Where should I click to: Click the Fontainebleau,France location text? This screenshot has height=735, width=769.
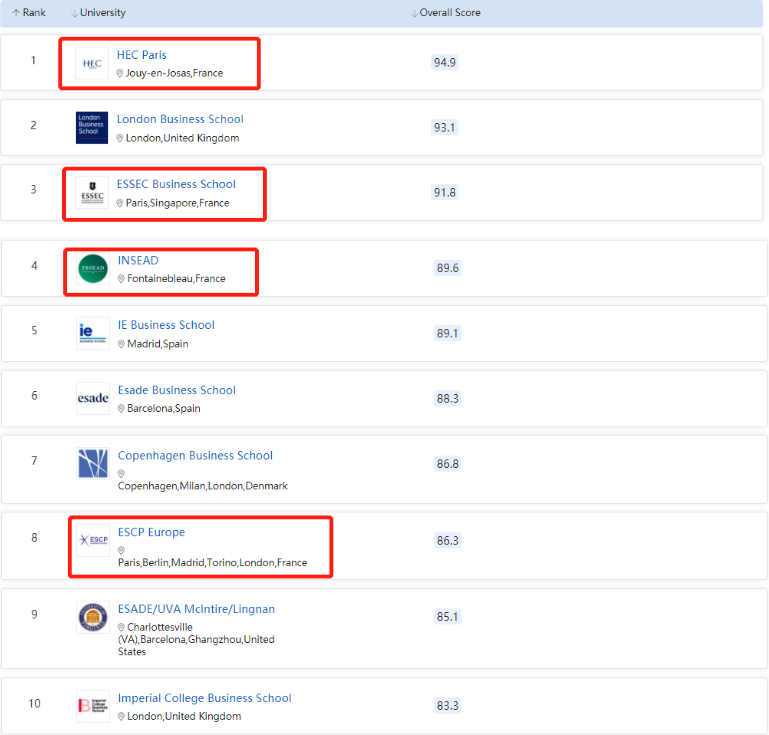[176, 279]
